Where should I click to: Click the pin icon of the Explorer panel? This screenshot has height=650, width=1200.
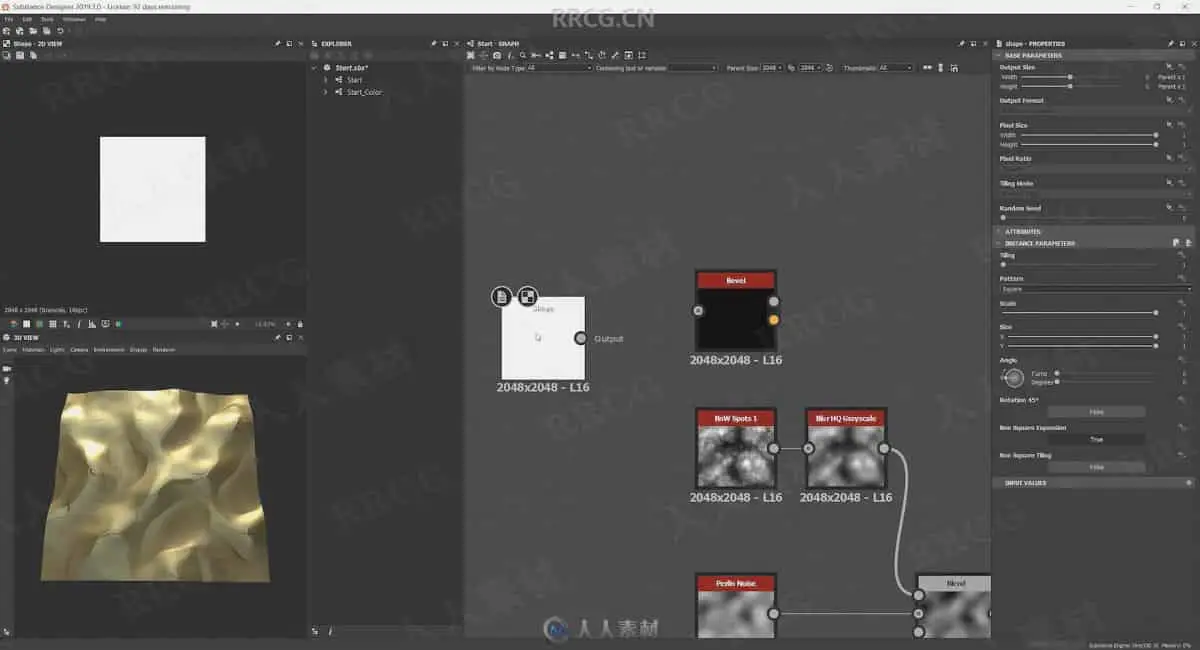[433, 44]
